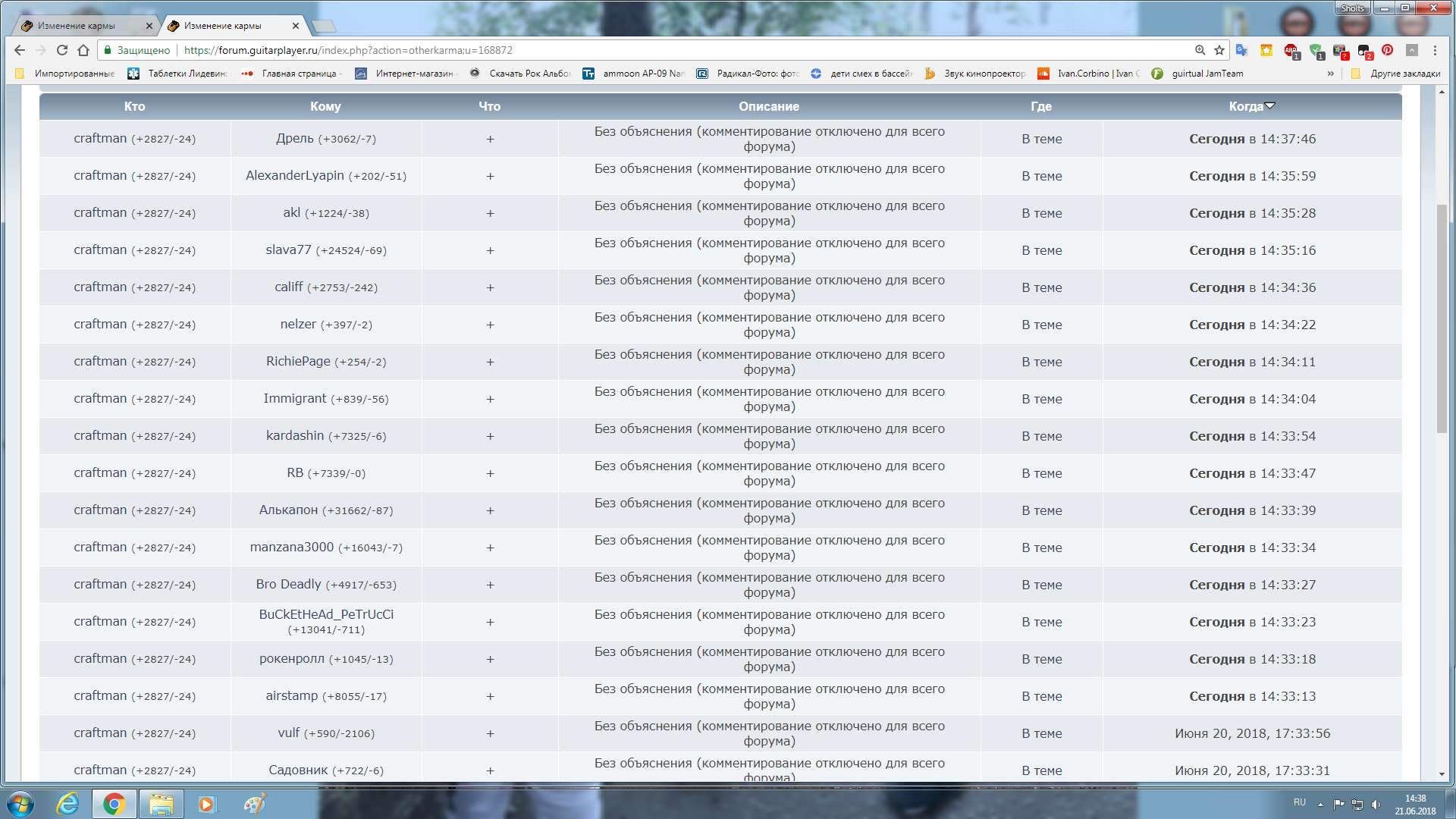
Task: Open the Chrome three-dot menu
Action: coord(1435,50)
